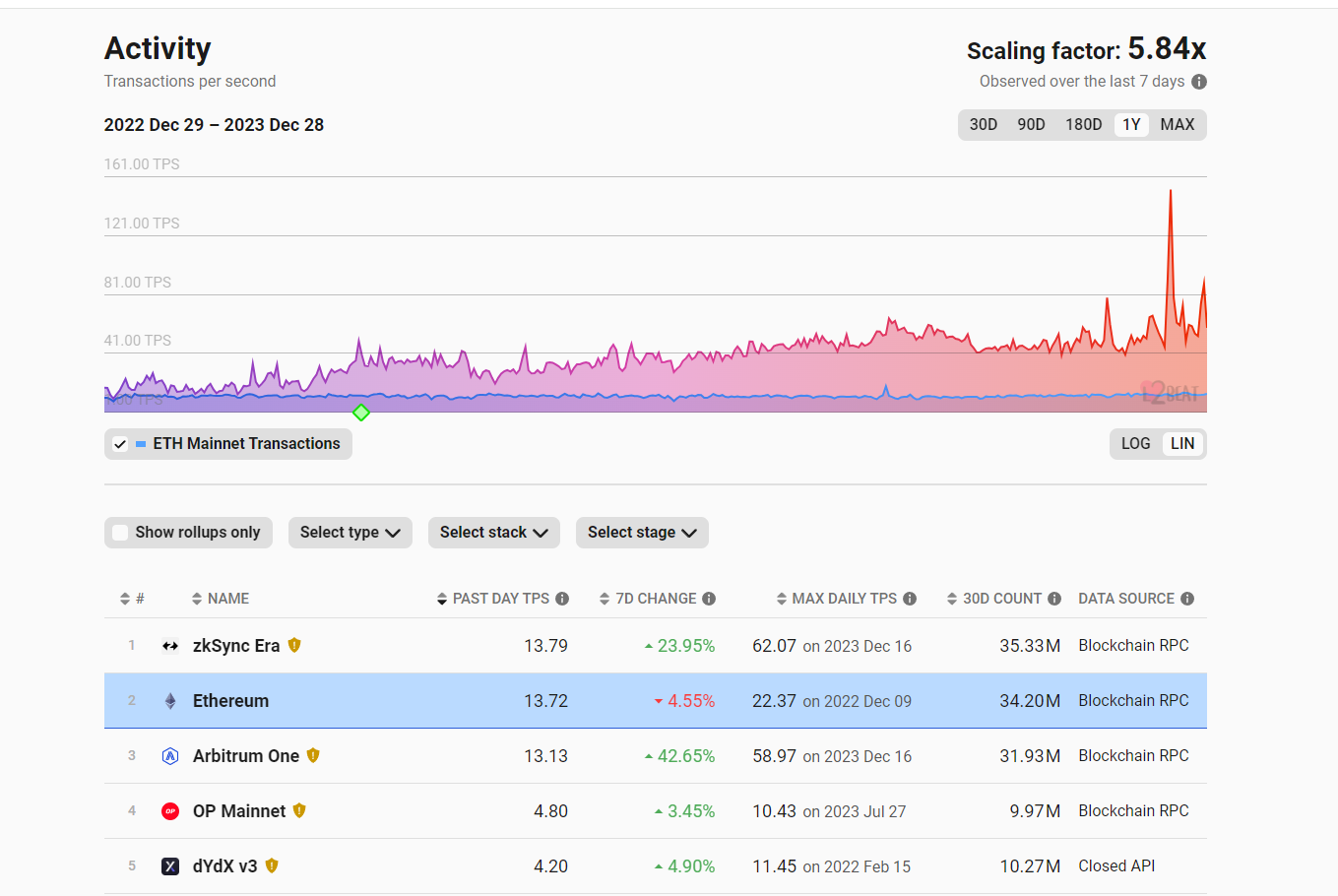Select the 1Y time range
Screen dimensions: 1338x896
pyautogui.click(x=1131, y=125)
